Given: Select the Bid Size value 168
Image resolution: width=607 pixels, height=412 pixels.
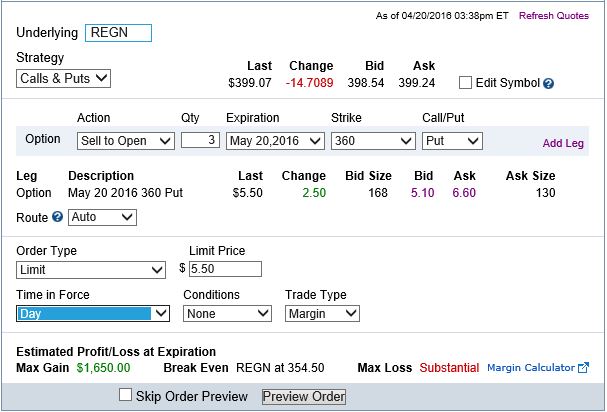Looking at the screenshot, I should point(378,193).
